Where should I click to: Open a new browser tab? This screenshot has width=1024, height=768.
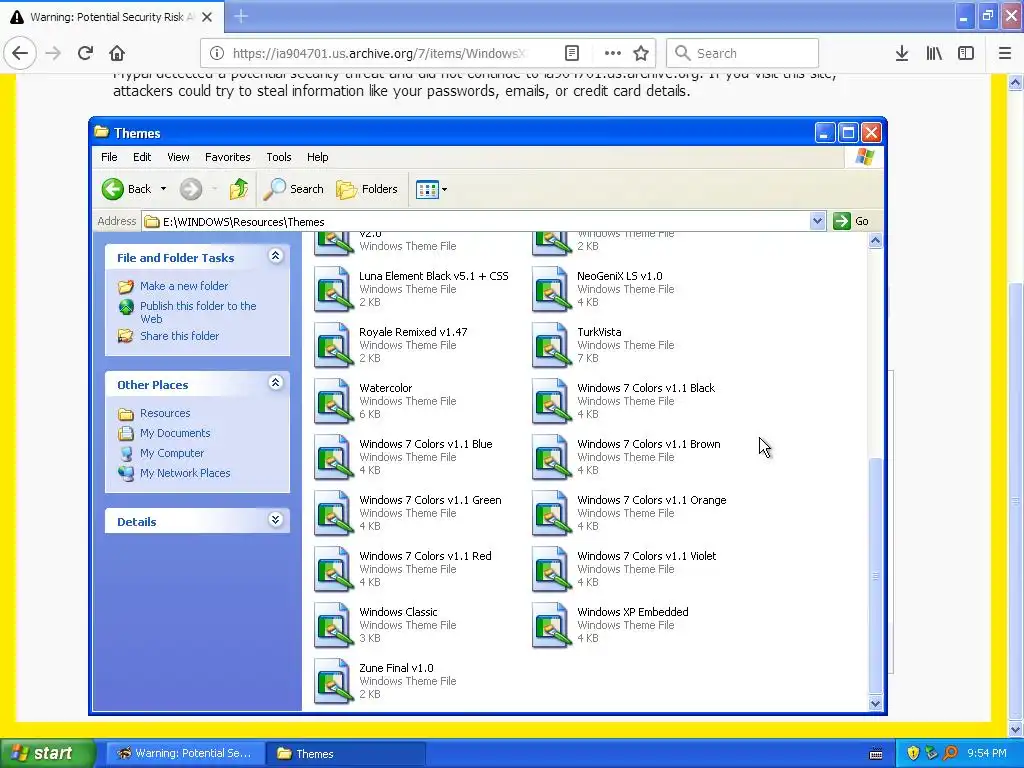(x=241, y=16)
